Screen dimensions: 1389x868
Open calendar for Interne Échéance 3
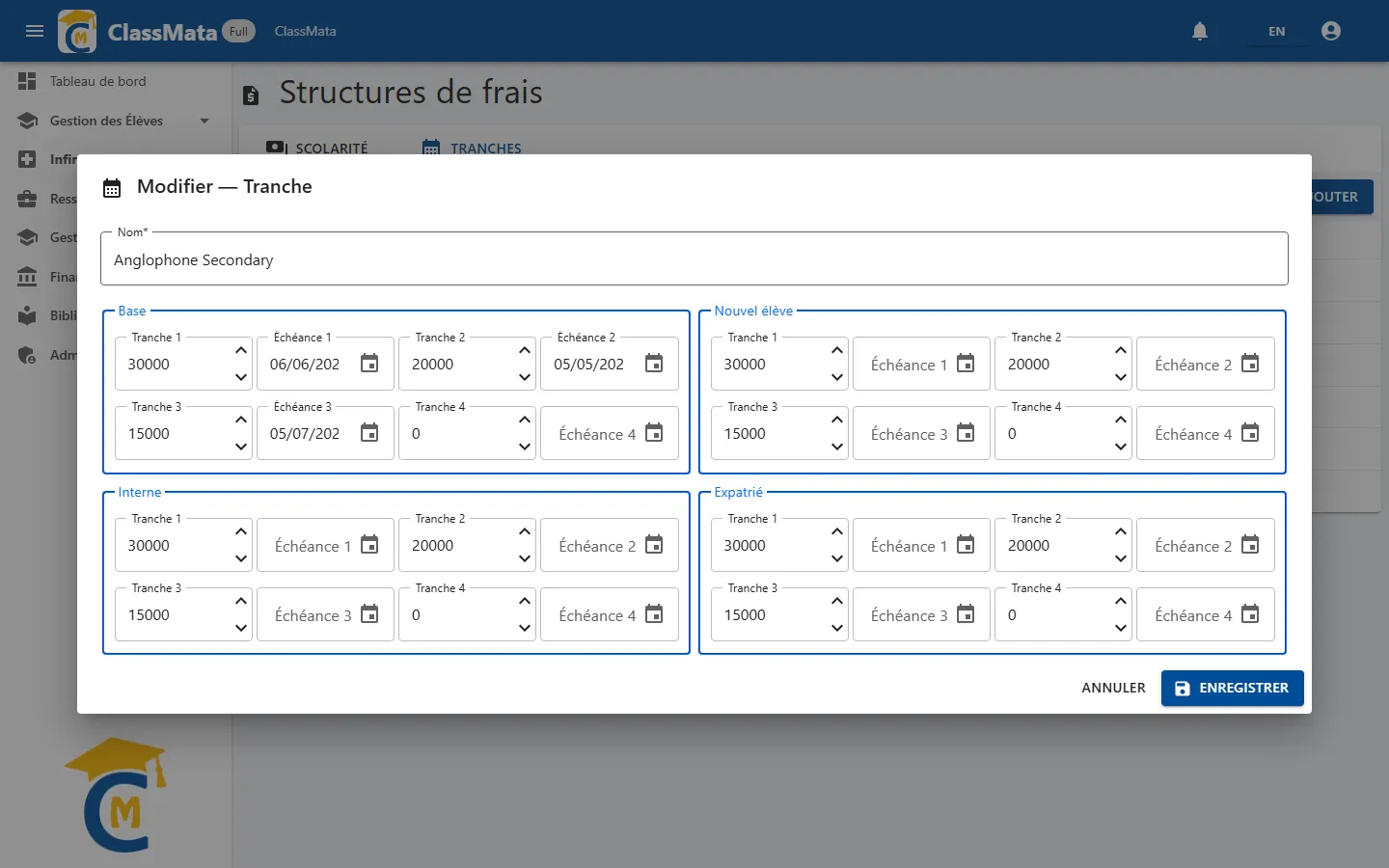tap(369, 614)
